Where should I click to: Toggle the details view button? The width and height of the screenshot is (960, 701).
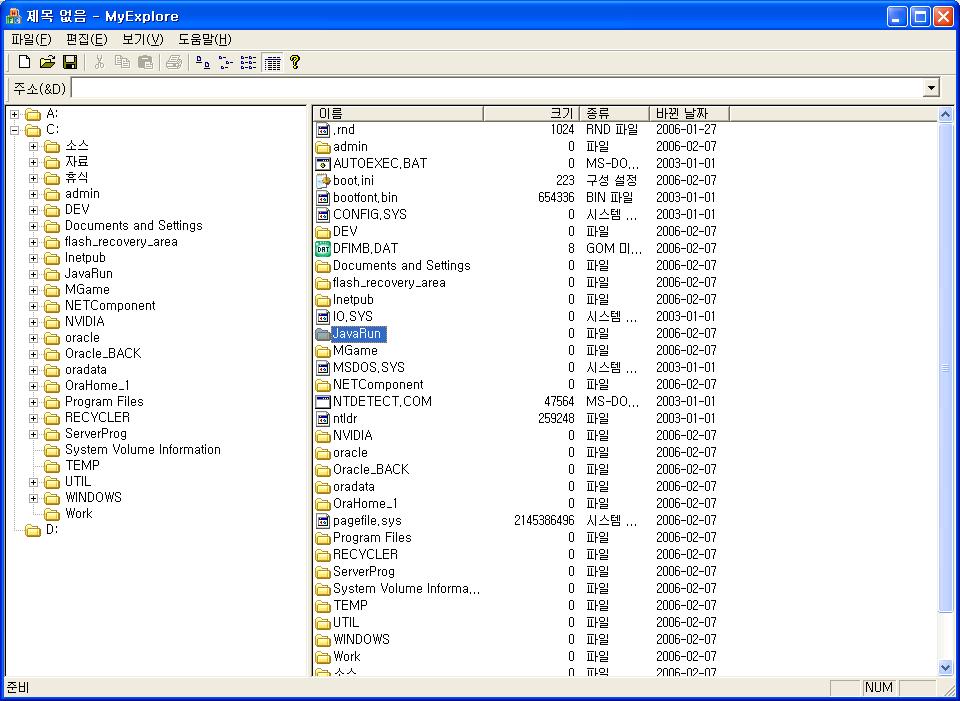[272, 62]
